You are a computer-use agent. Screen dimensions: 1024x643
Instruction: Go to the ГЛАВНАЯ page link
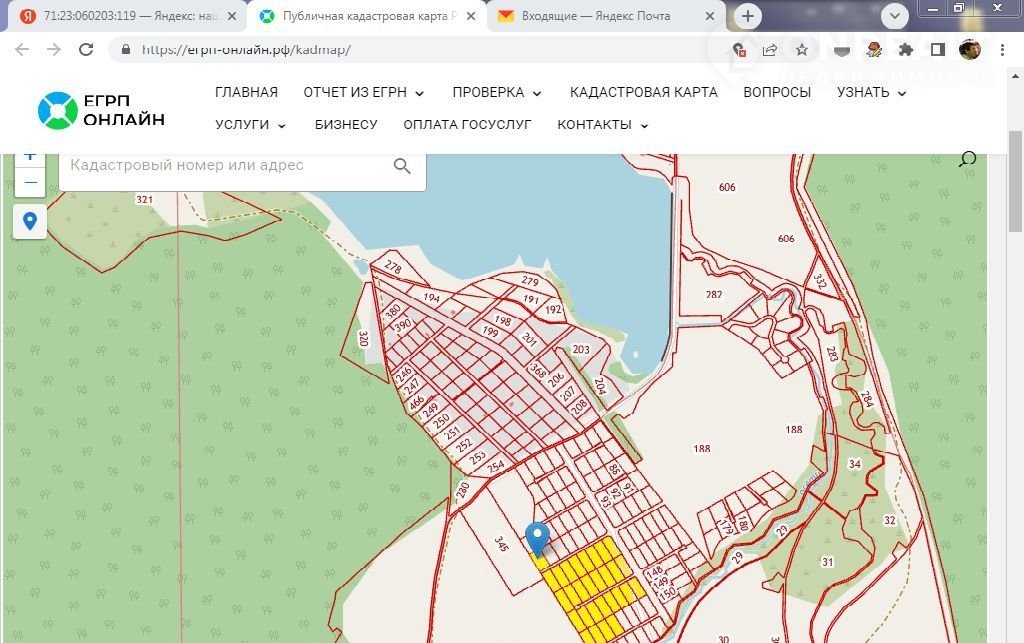(x=246, y=92)
